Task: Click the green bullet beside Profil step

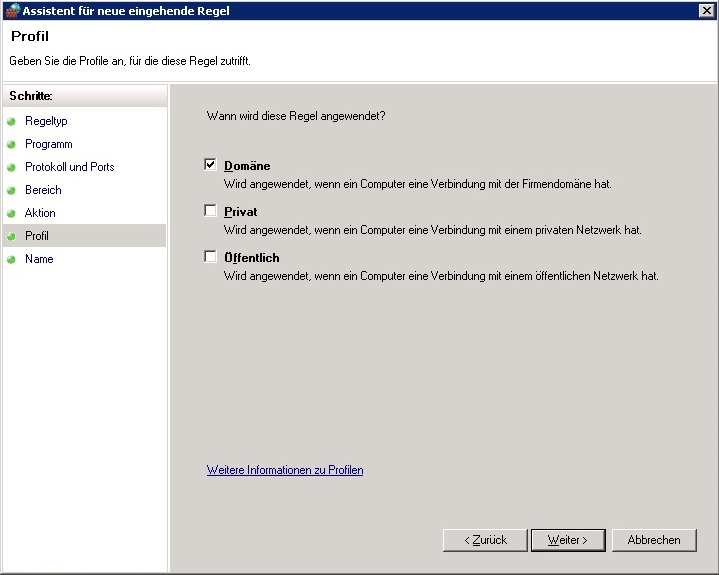Action: click(x=12, y=236)
